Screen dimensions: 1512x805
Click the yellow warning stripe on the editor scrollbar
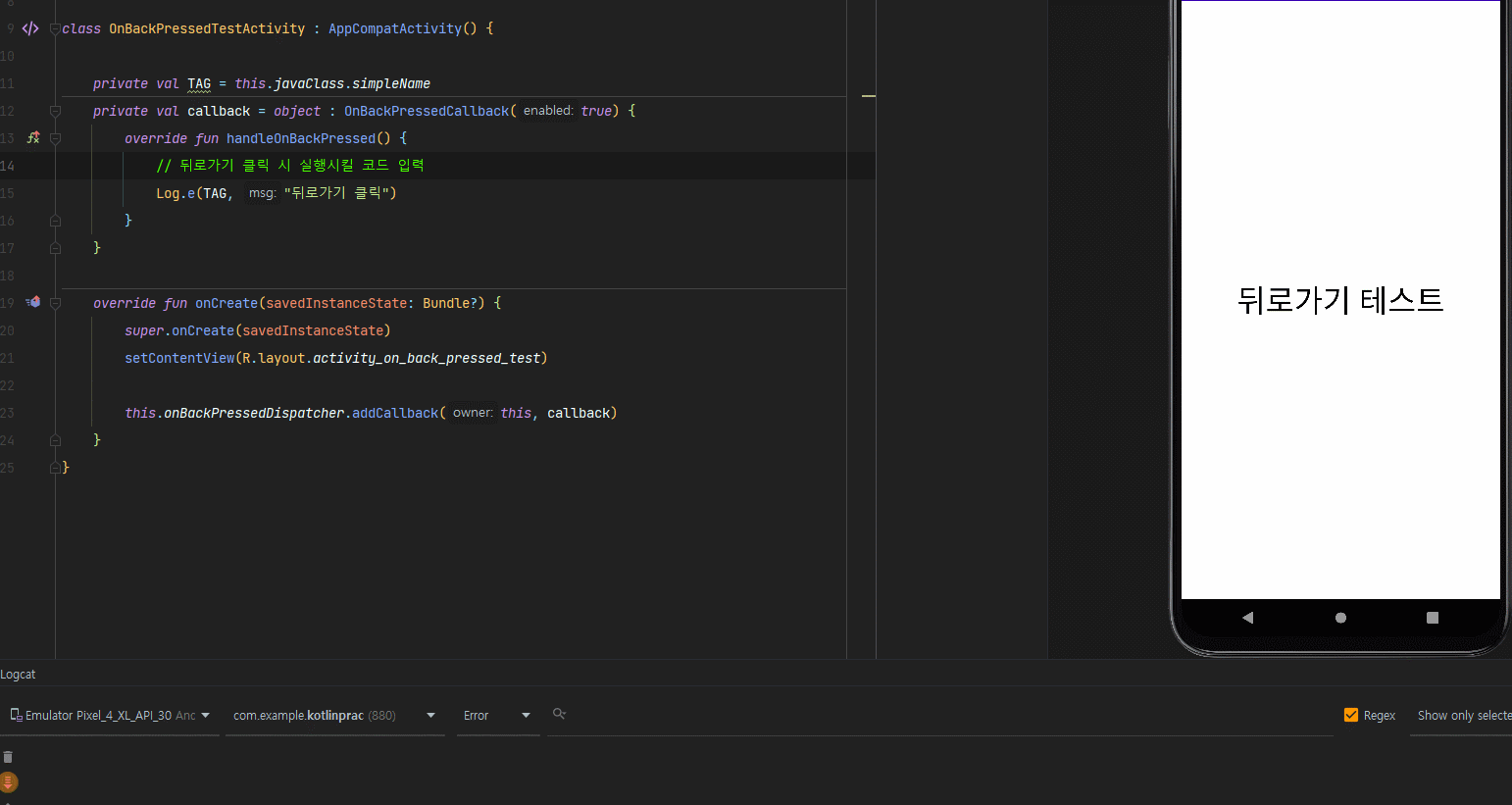tap(869, 96)
